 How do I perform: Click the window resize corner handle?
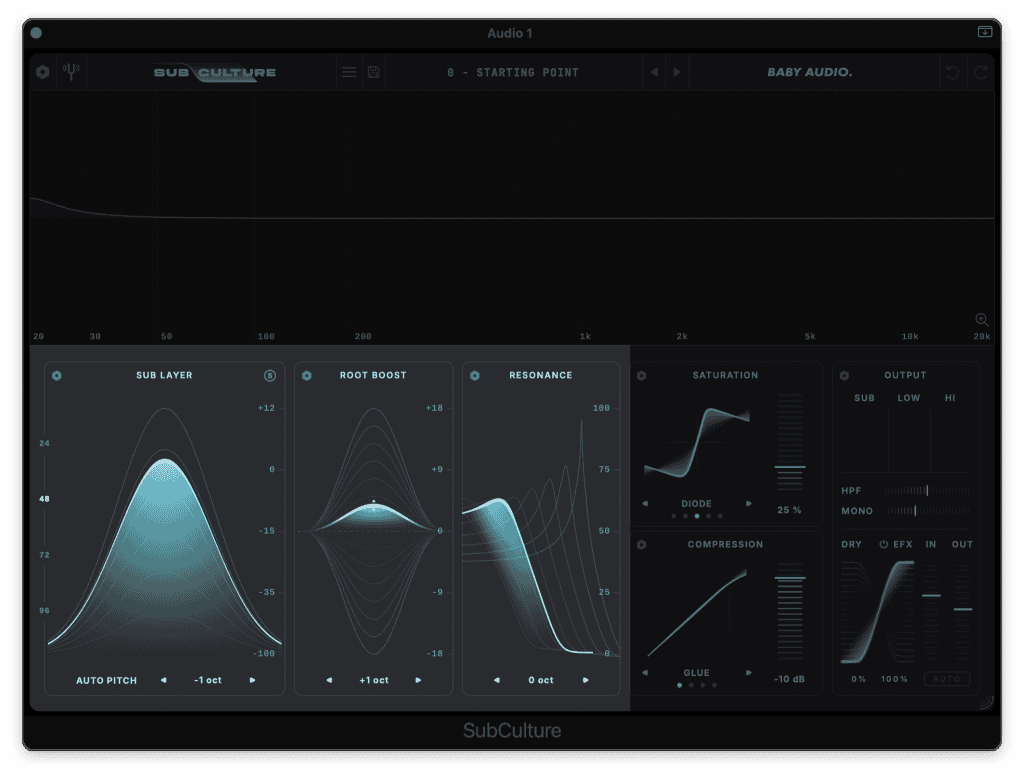click(986, 703)
